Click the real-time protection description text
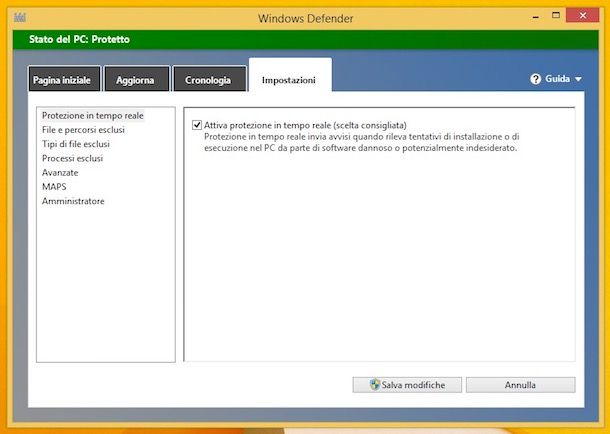610x434 pixels. click(x=361, y=142)
